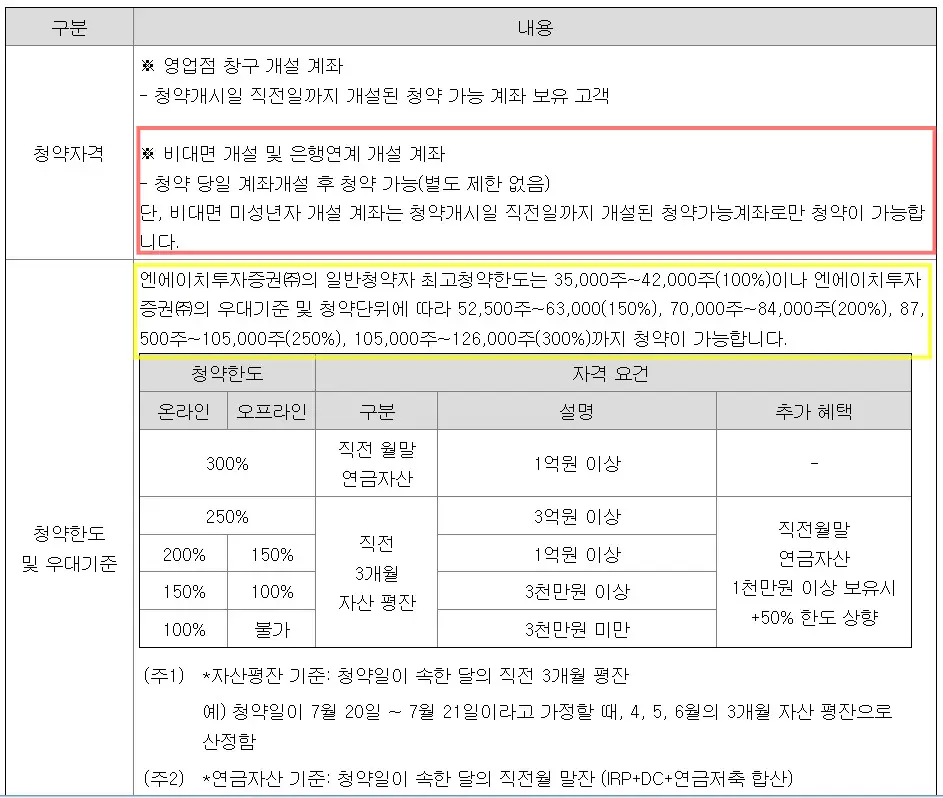Click the 3천만원 미만 cell
This screenshot has width=943, height=798.
click(576, 629)
